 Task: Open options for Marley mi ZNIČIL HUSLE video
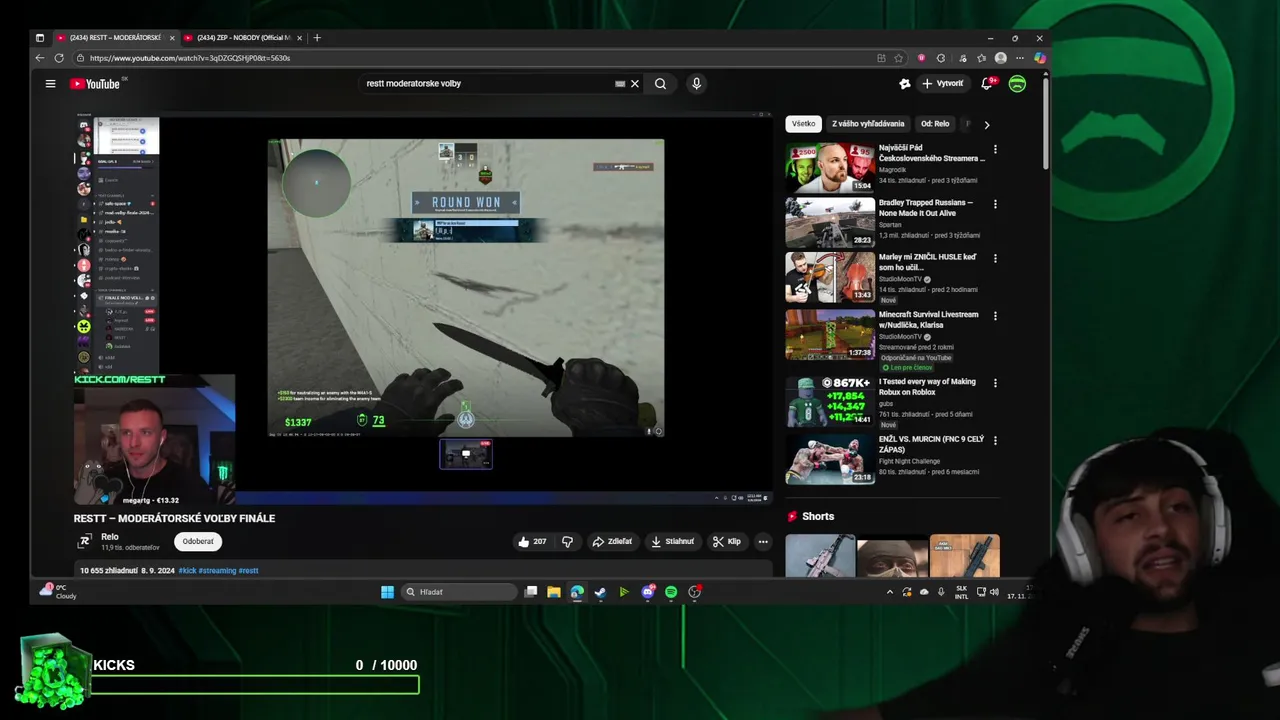[995, 258]
